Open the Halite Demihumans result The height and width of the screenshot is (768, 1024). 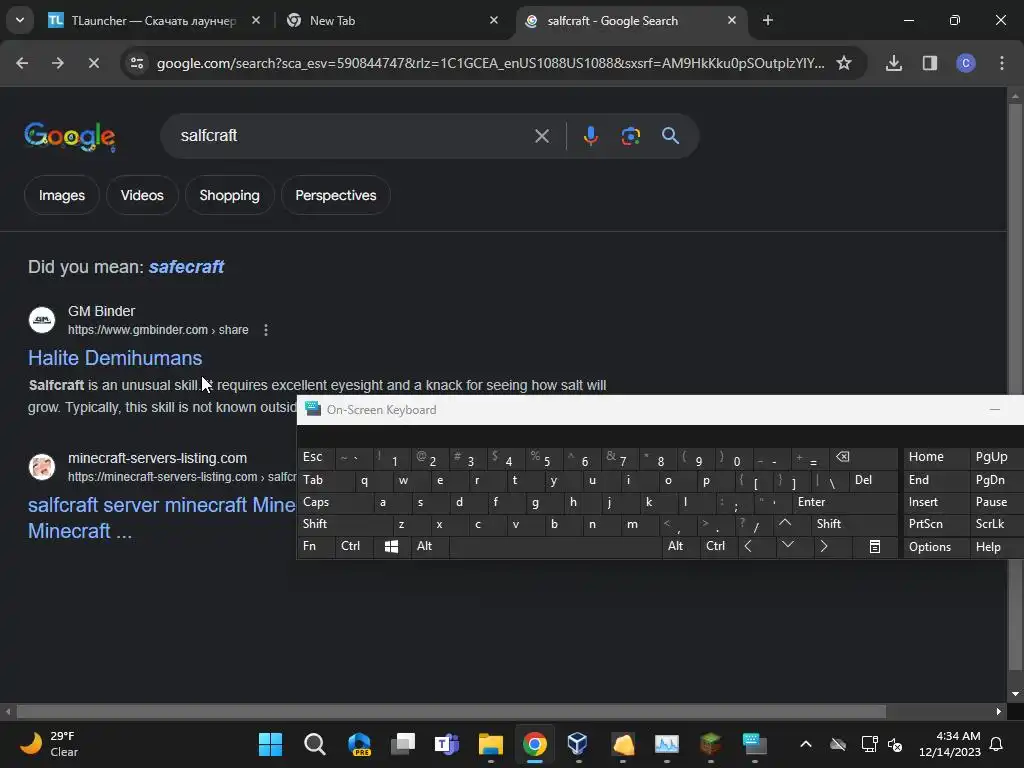[115, 358]
